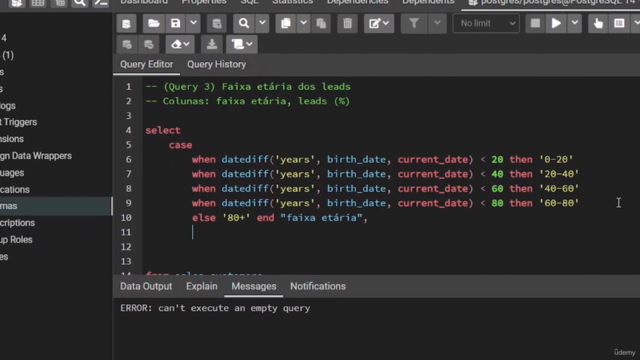640x360 pixels.
Task: Switch to the Properties top tab
Action: [204, 2]
